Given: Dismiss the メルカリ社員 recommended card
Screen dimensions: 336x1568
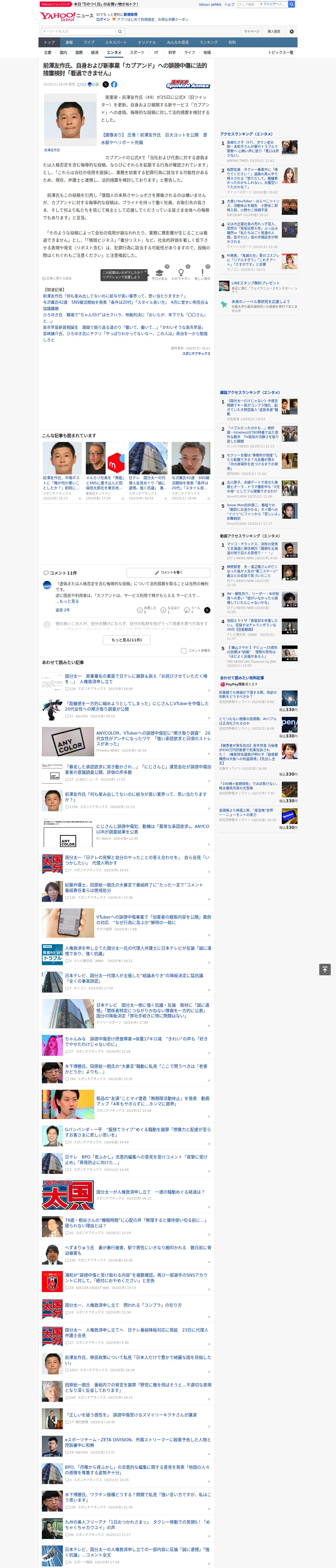Looking at the screenshot, I should click(x=122, y=499).
